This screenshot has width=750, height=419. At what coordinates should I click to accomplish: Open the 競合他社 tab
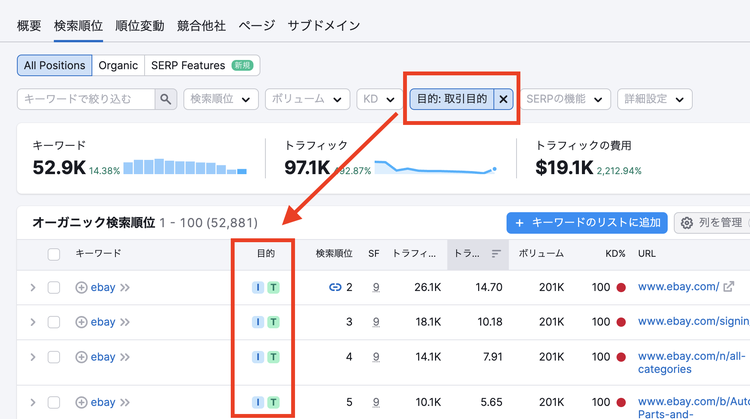201,26
